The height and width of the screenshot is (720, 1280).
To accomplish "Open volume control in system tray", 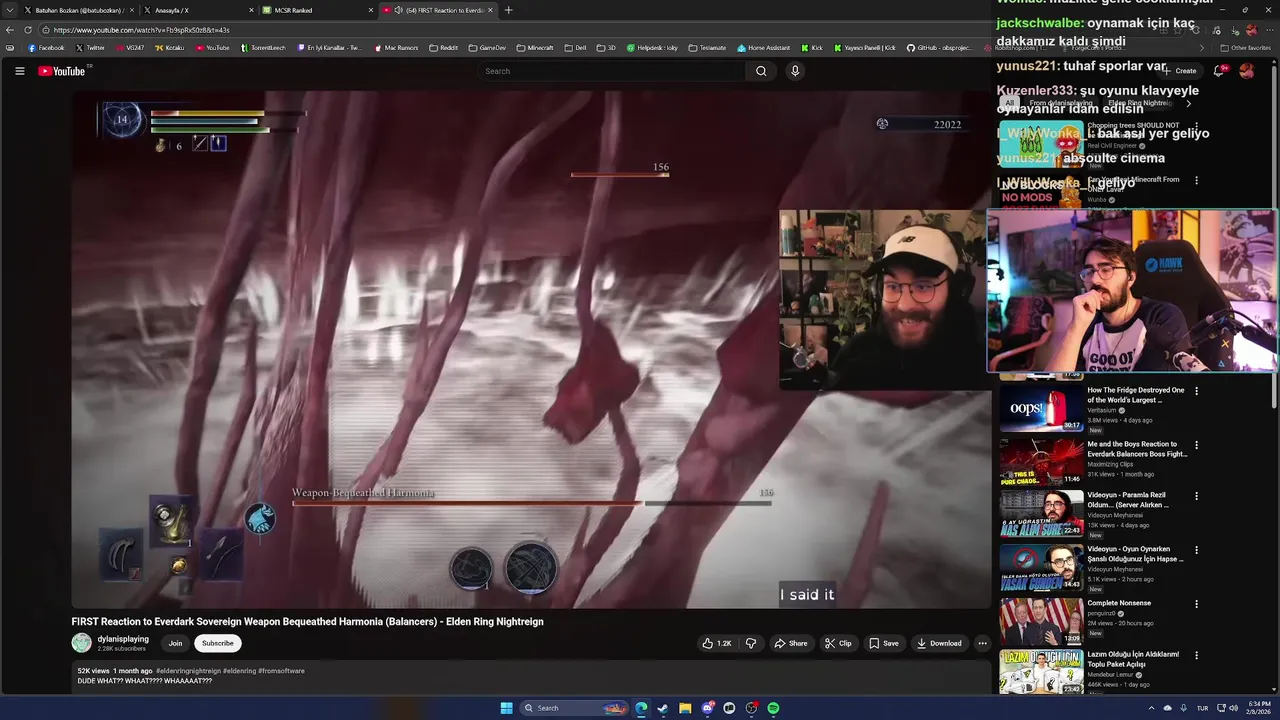I will coord(1232,708).
